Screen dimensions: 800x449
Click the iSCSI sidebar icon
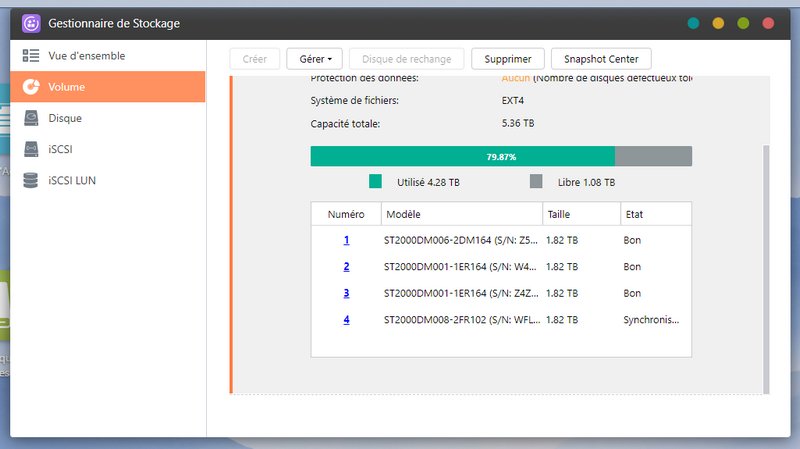click(31, 149)
